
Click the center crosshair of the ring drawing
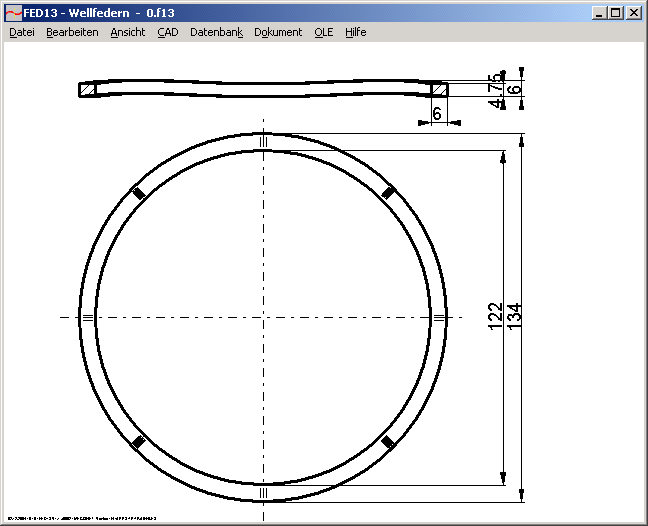263,317
